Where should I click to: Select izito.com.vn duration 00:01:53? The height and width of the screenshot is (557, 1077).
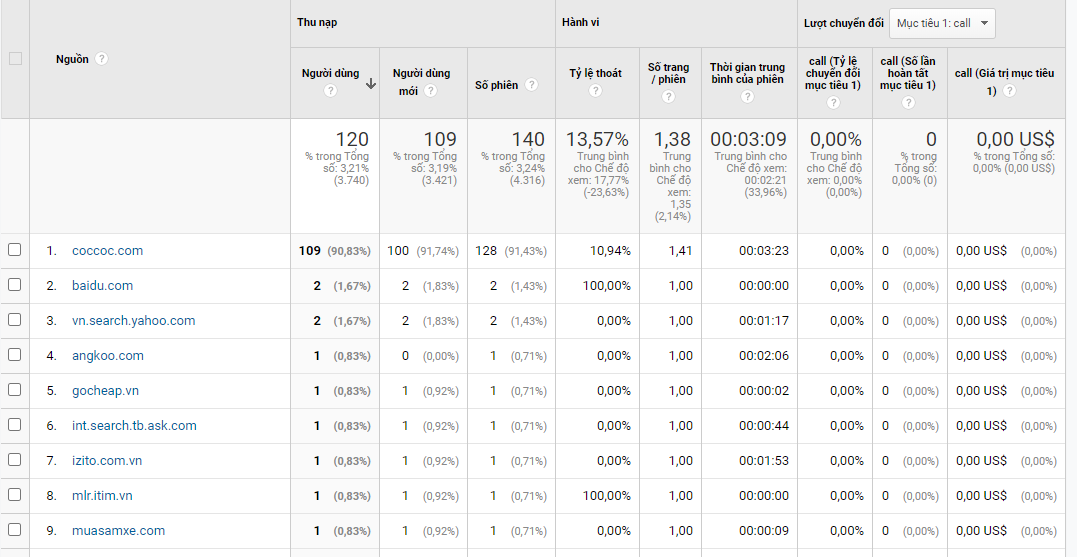click(764, 461)
